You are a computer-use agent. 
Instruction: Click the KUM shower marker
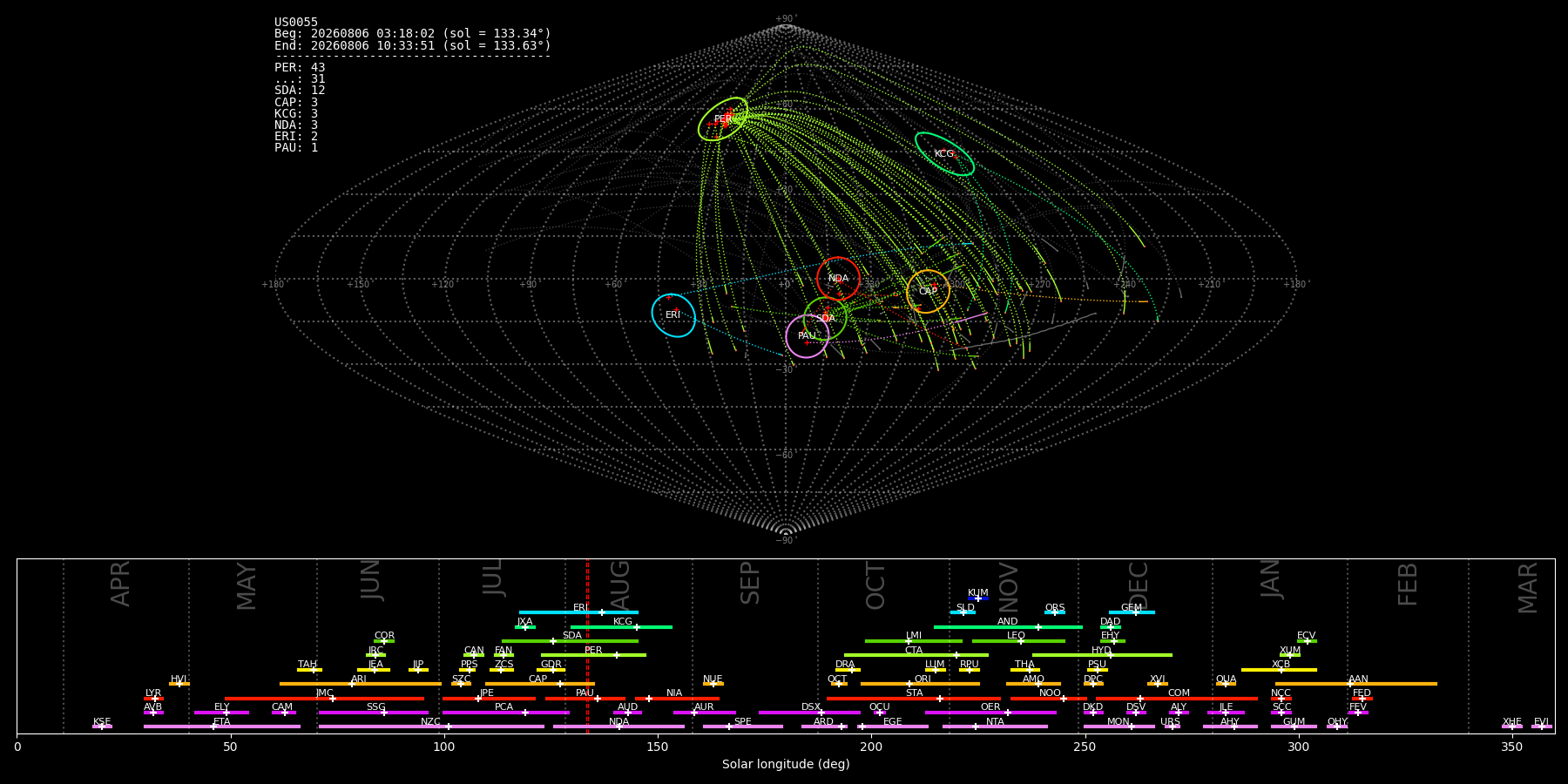point(978,598)
